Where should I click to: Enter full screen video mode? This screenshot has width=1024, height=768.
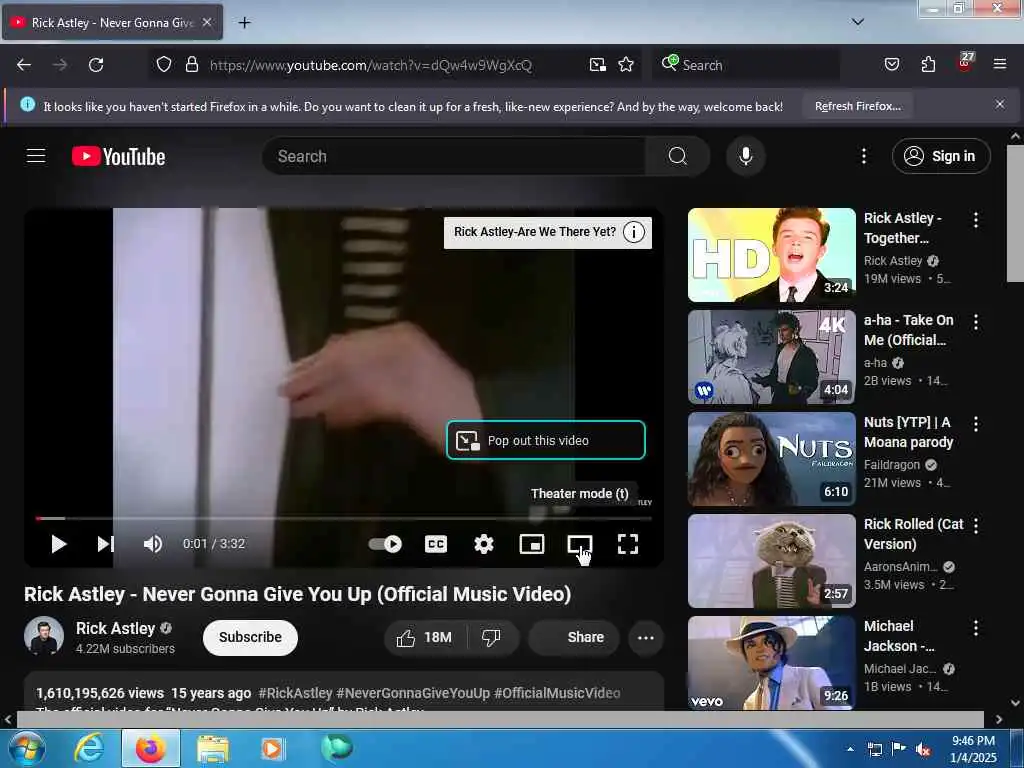tap(628, 544)
